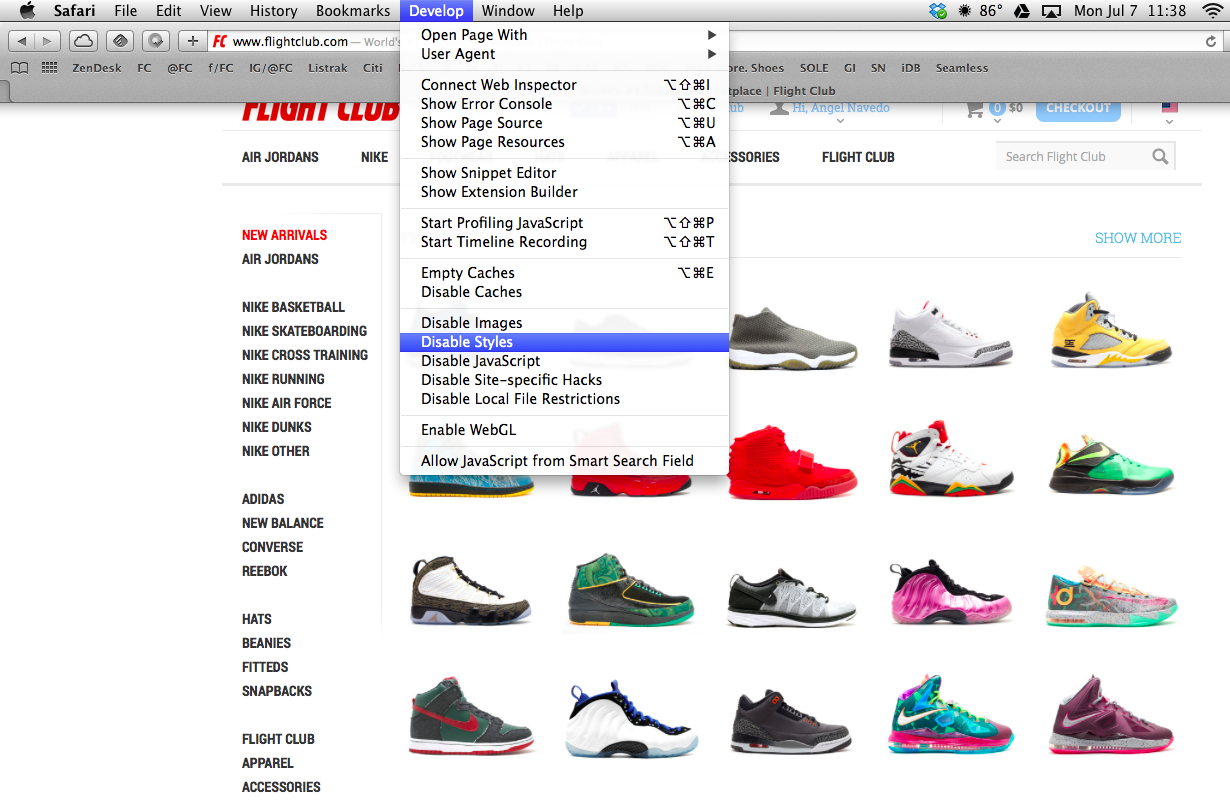
Task: Click the user profile silhouette icon
Action: (x=779, y=106)
